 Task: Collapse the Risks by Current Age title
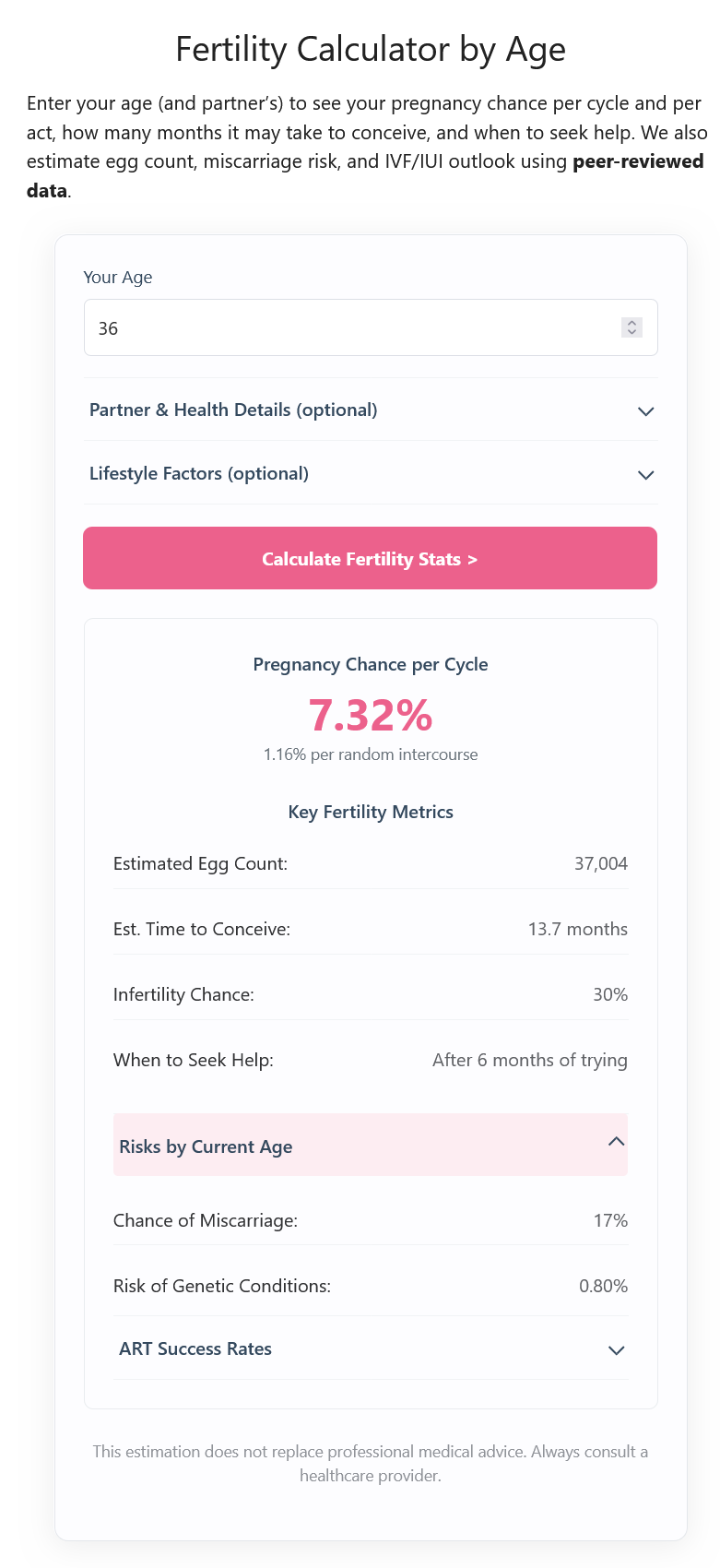[x=206, y=1146]
